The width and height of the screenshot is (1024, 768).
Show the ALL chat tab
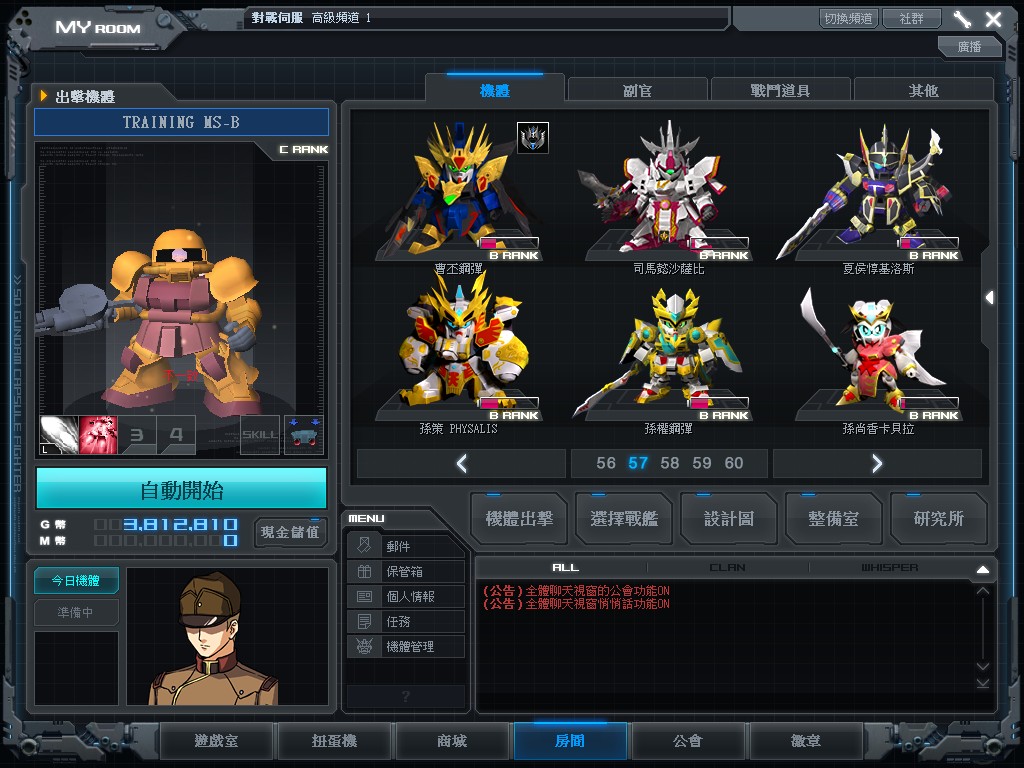click(566, 568)
